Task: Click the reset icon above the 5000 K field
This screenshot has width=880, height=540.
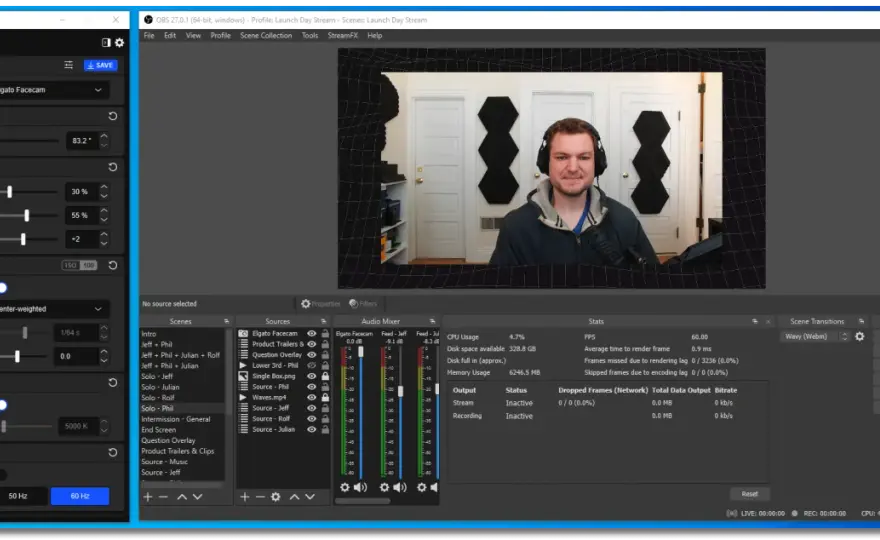Action: tap(113, 383)
